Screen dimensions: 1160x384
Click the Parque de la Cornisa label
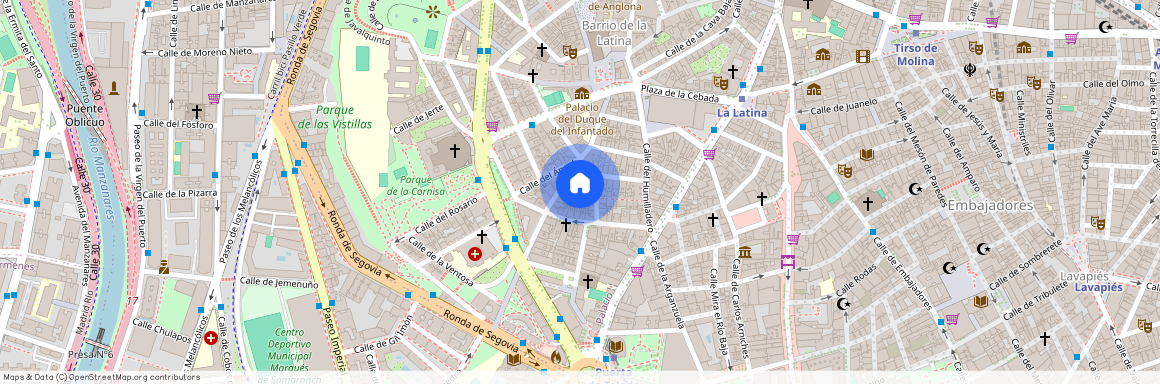click(417, 185)
